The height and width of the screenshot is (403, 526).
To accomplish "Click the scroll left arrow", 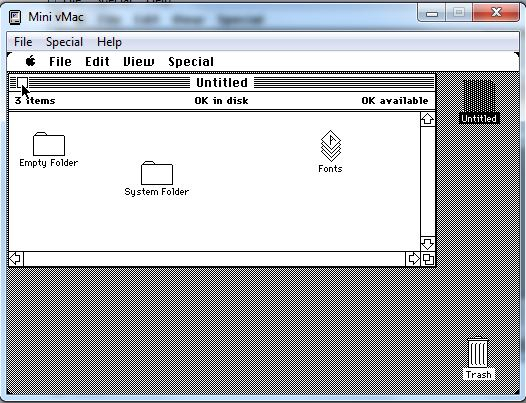I will coord(16,259).
